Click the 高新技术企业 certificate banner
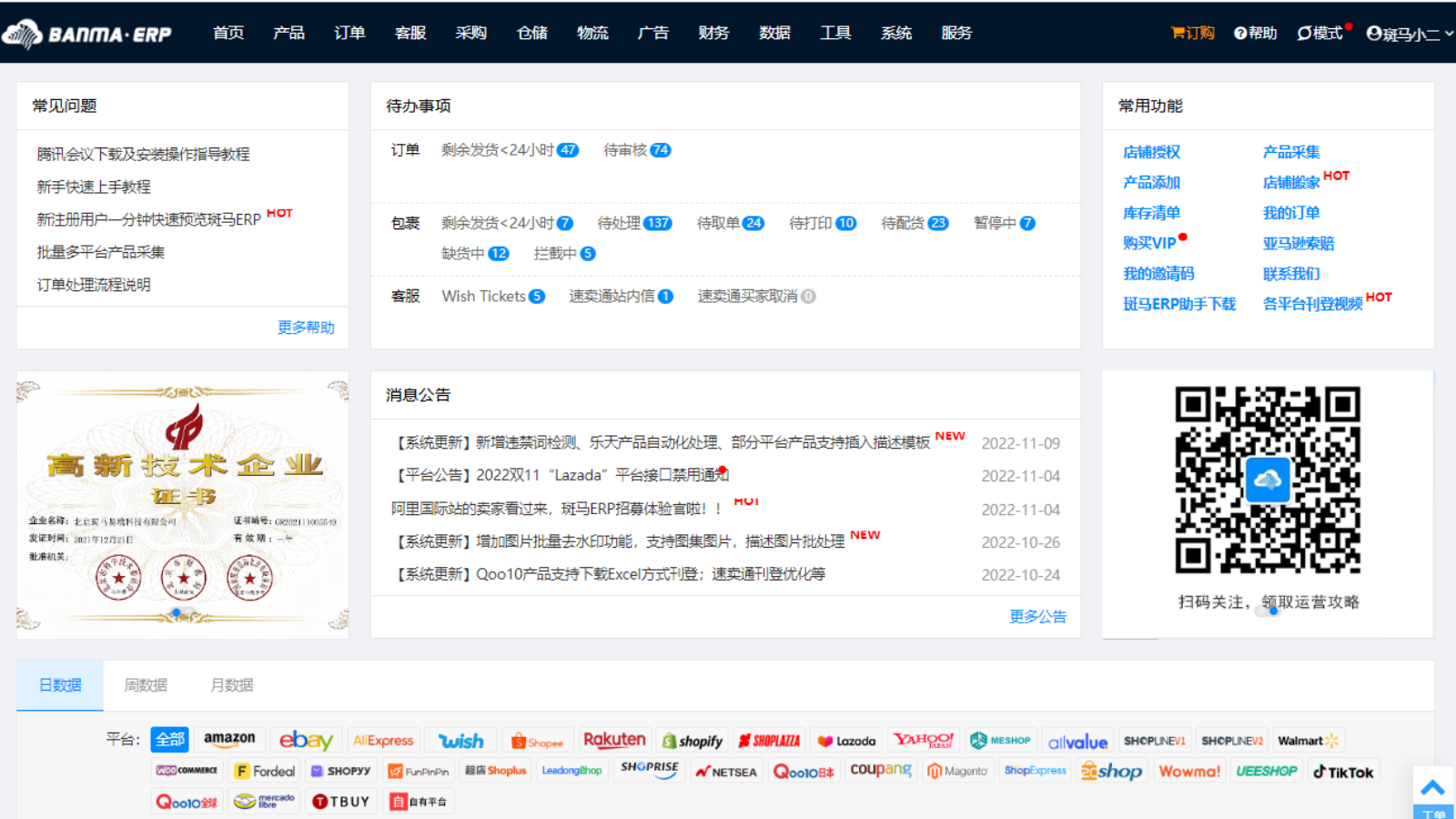Screen dimensions: 1456x819 coord(182,504)
